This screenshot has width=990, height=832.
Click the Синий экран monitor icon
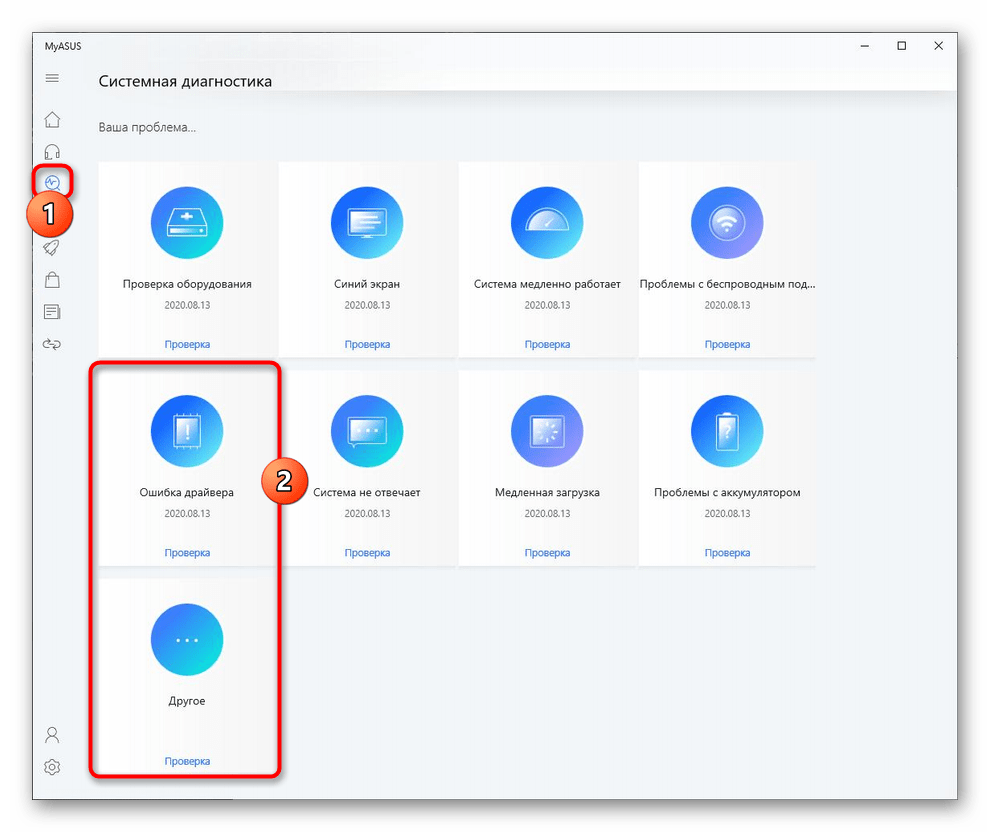tap(367, 223)
